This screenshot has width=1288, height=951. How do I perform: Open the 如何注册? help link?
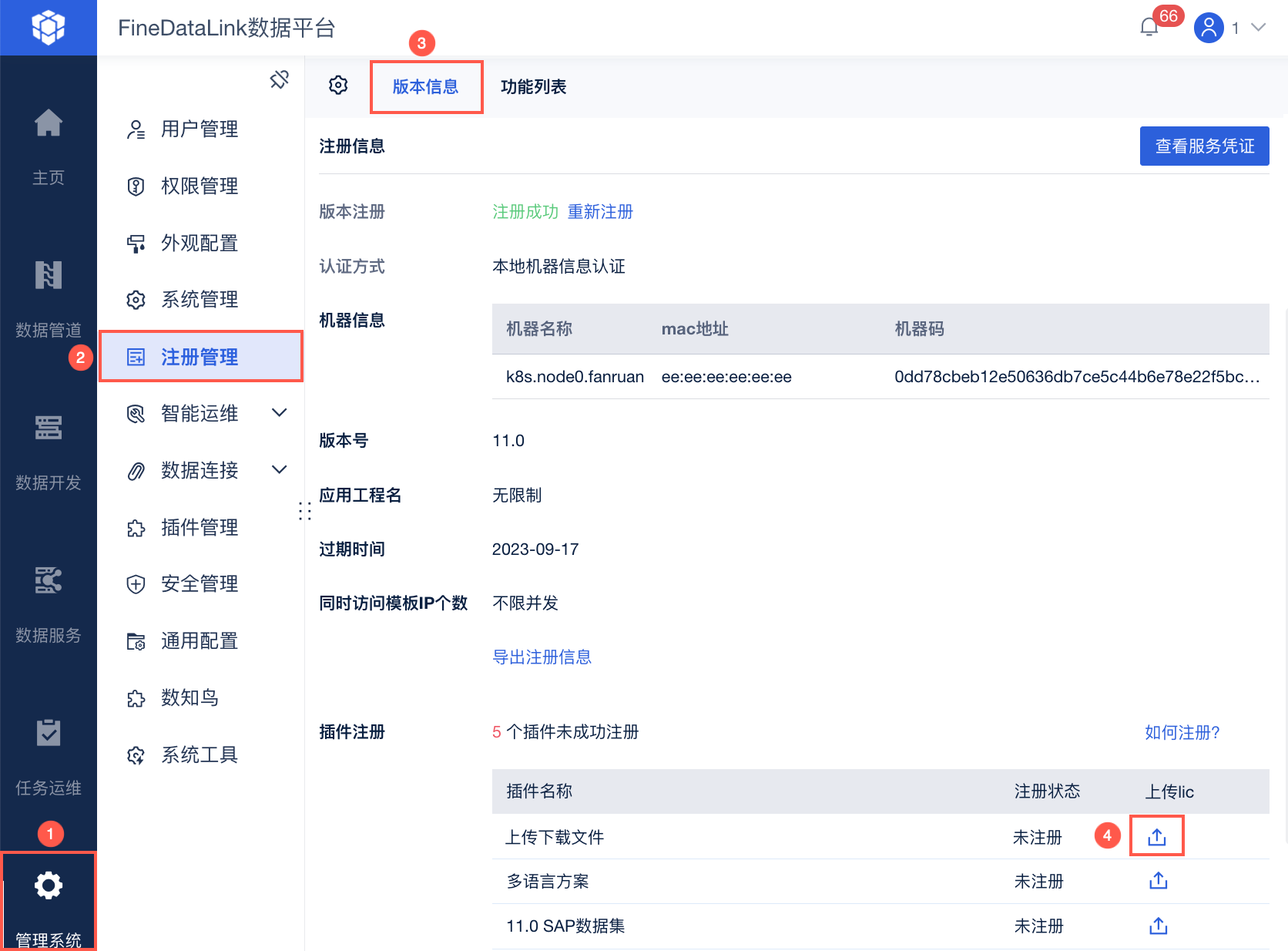[x=1182, y=732]
